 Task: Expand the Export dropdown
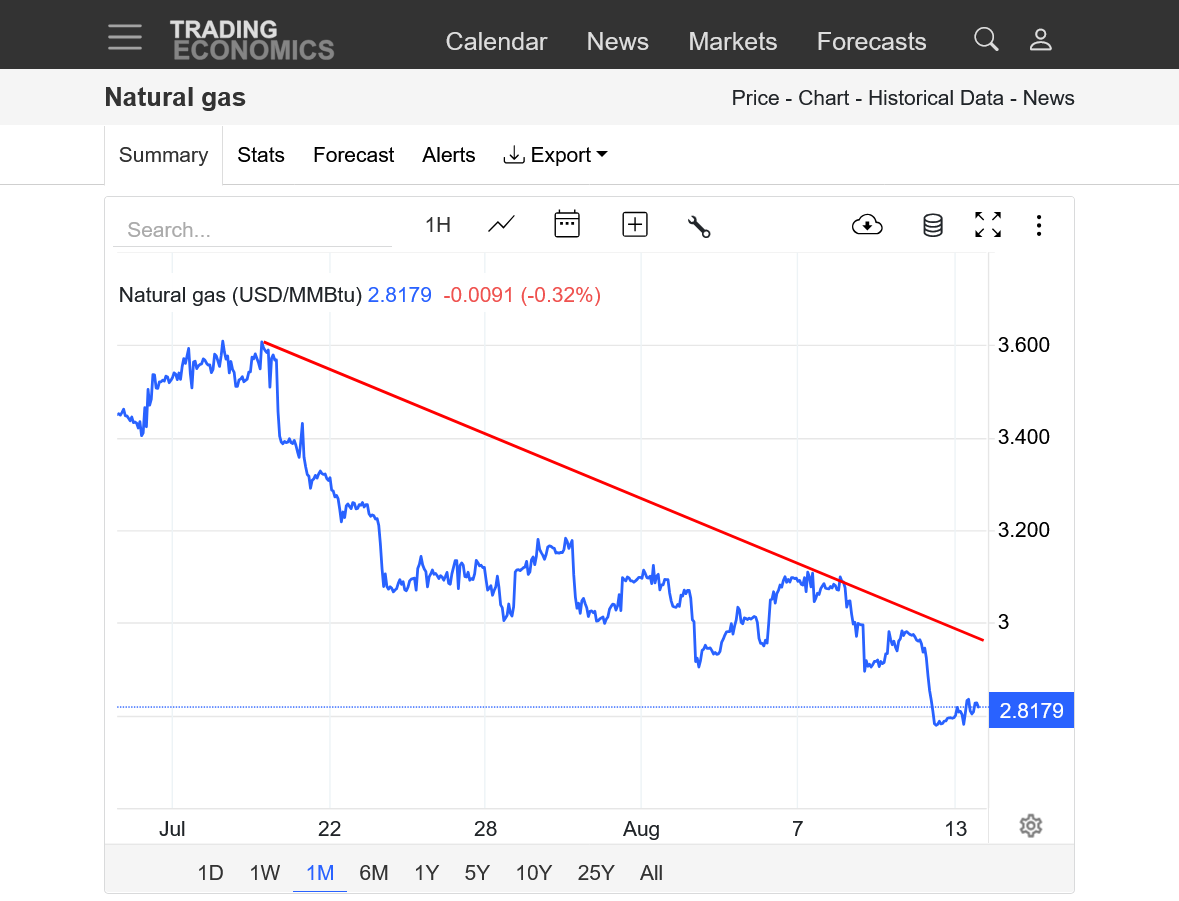click(556, 155)
